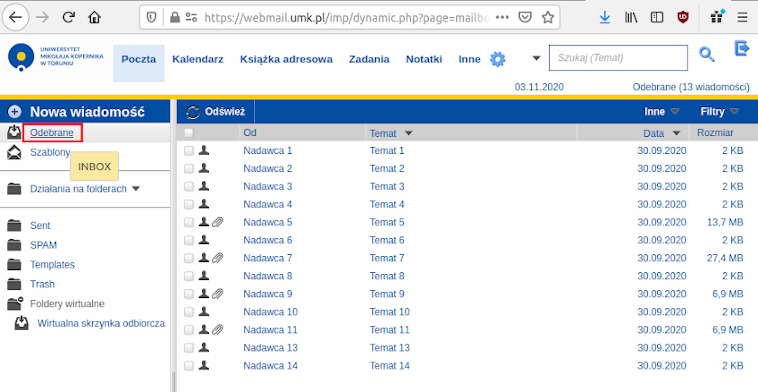Tick the select-all checkbox in header

(x=189, y=132)
